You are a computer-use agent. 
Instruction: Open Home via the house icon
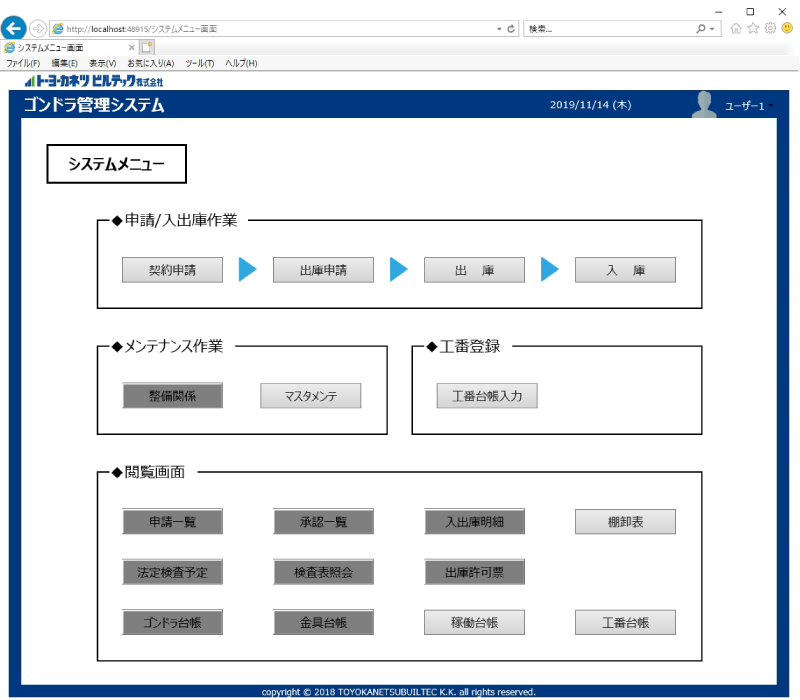click(736, 28)
